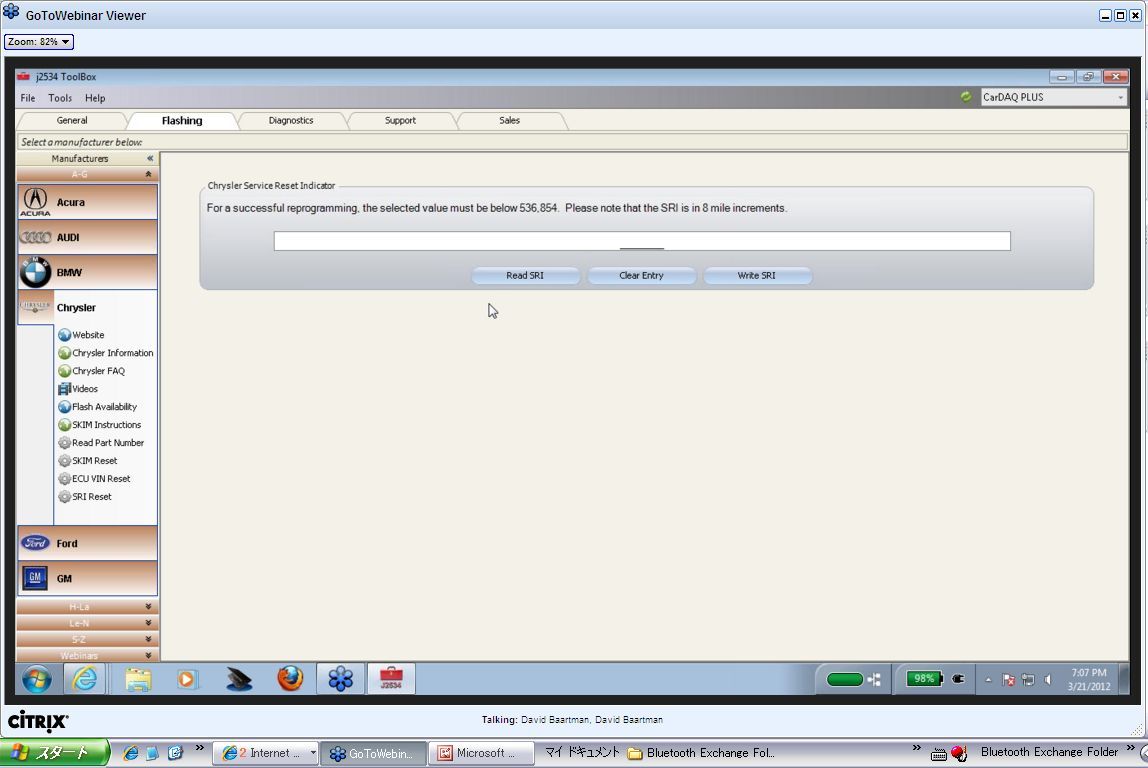
Task: Open the media player taskbar icon
Action: click(x=187, y=679)
